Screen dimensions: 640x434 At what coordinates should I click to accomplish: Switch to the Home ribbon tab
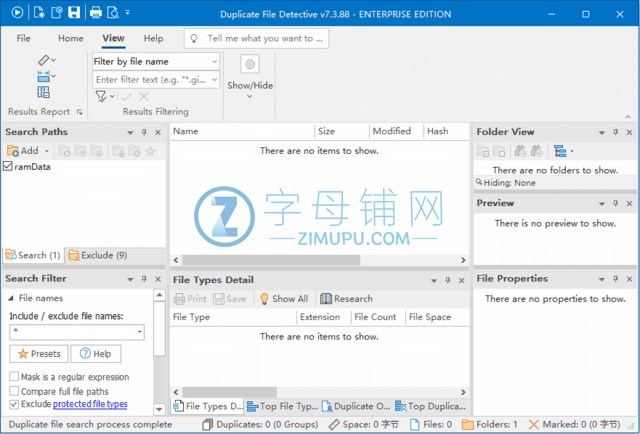coord(71,38)
